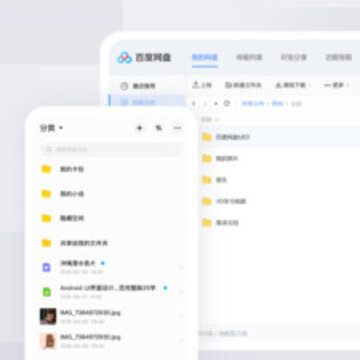Open the small history caret before refresh

216,104
